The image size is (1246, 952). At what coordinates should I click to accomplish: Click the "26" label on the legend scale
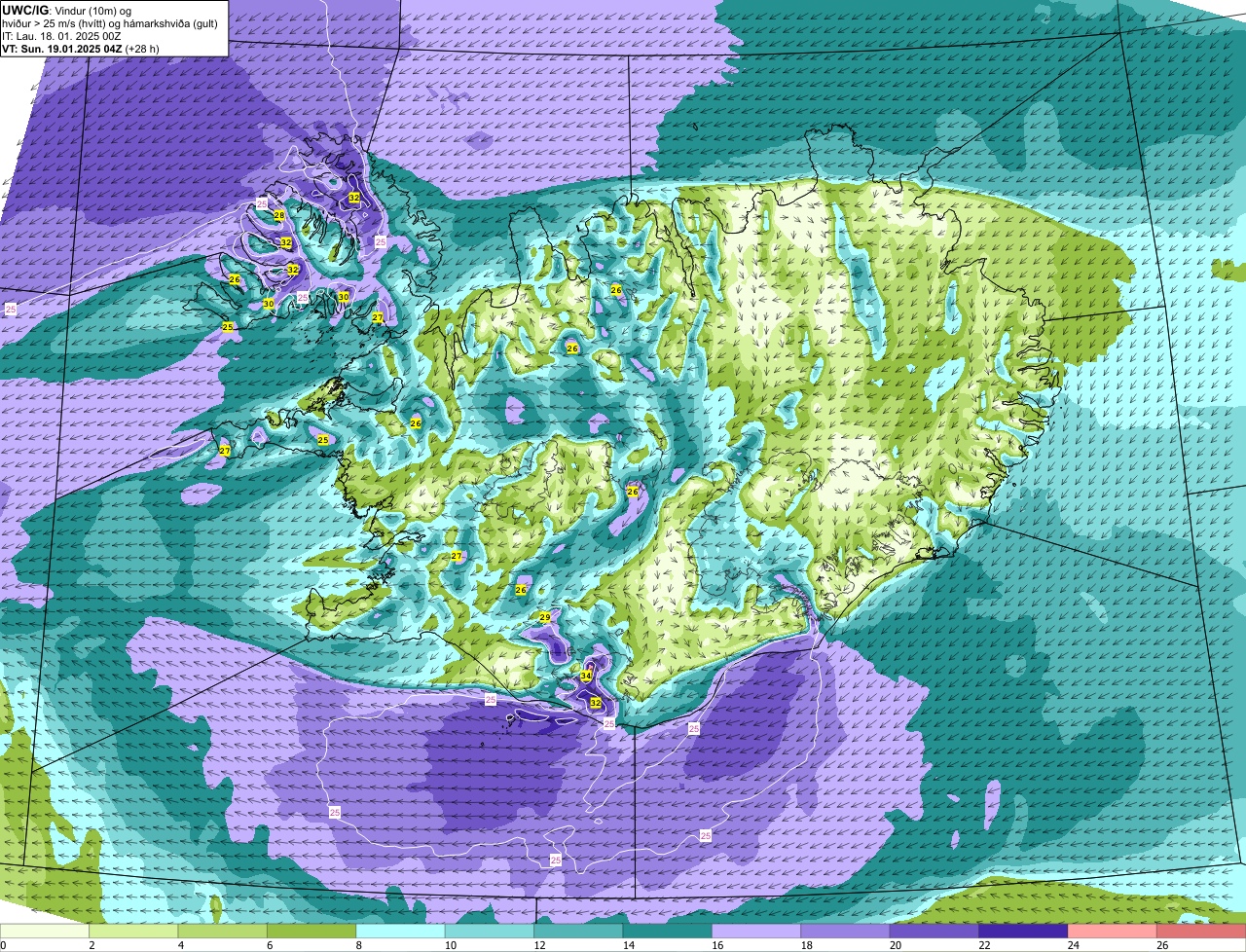(x=1161, y=945)
